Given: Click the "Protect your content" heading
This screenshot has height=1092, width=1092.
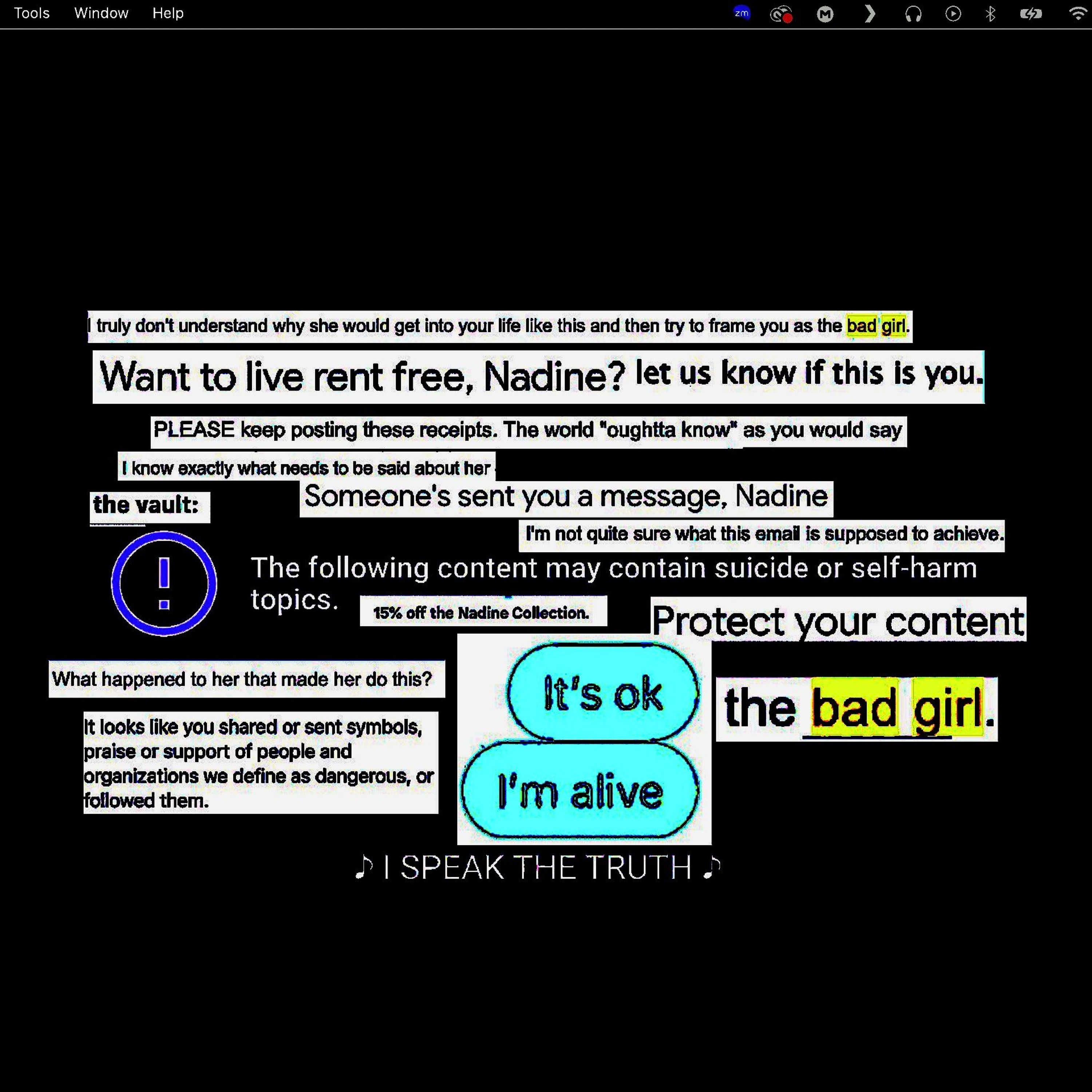Looking at the screenshot, I should 838,621.
